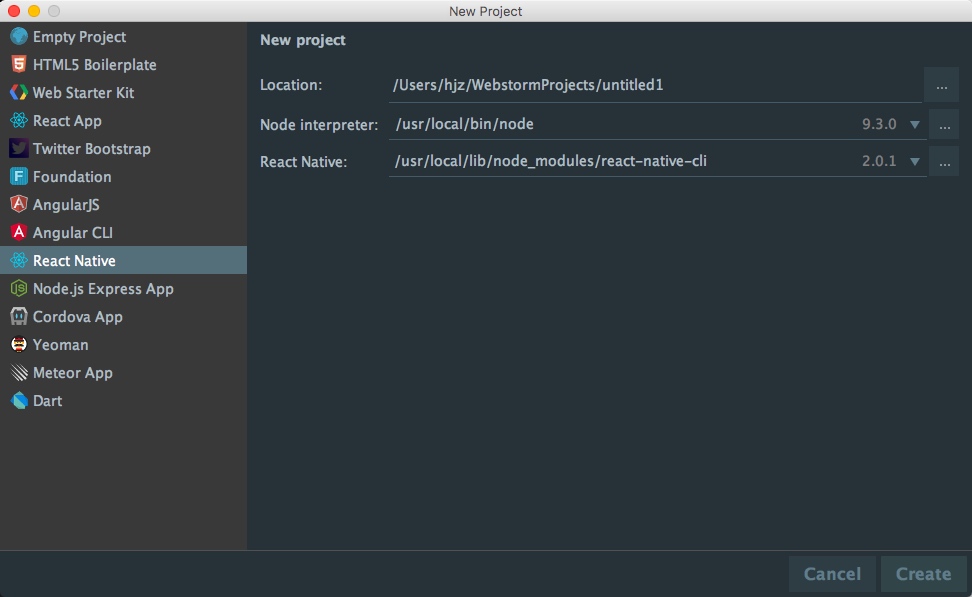Choose the Foundation F icon
972x597 pixels.
(19, 177)
